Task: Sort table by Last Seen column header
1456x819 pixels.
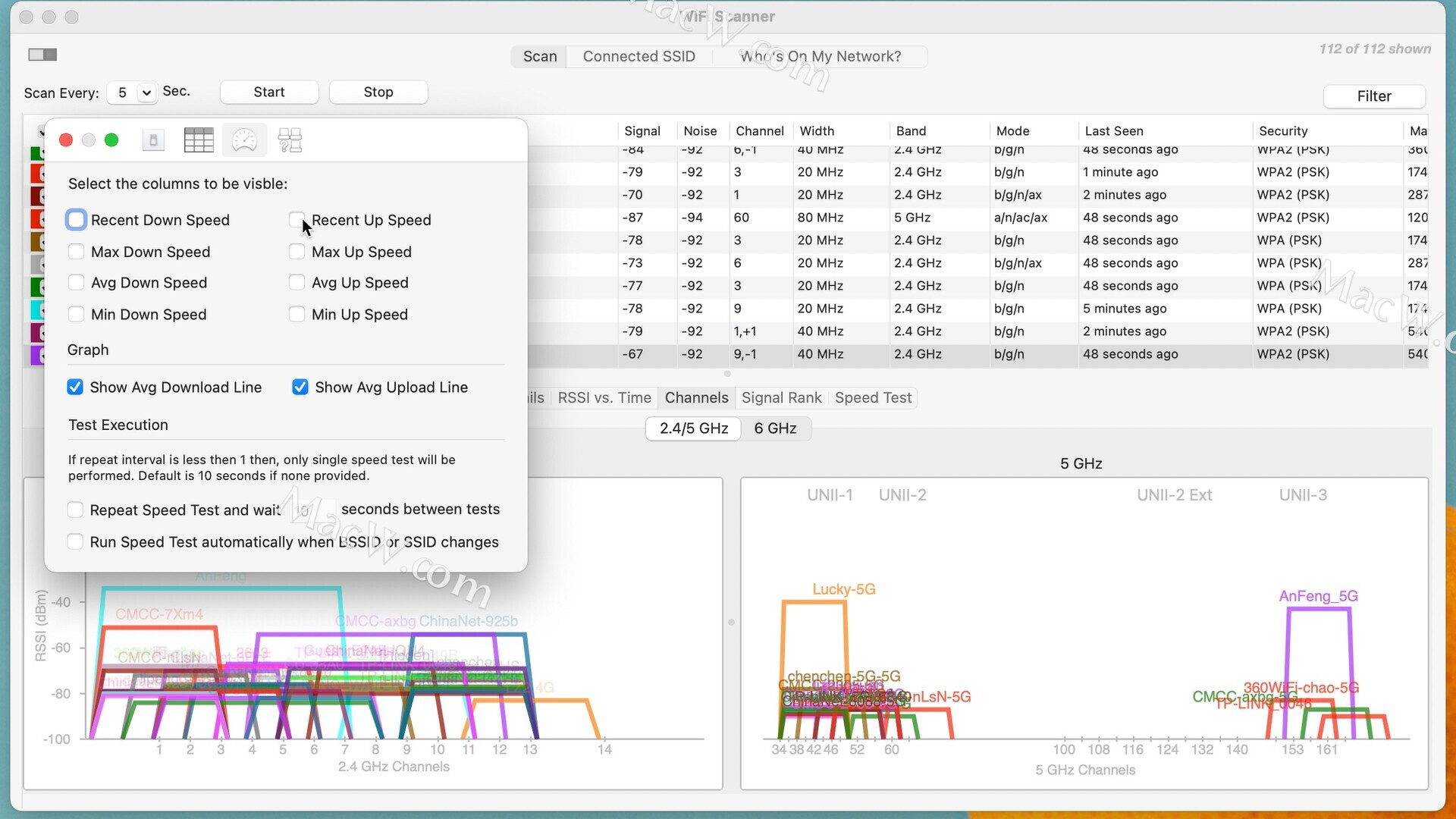Action: coord(1113,130)
